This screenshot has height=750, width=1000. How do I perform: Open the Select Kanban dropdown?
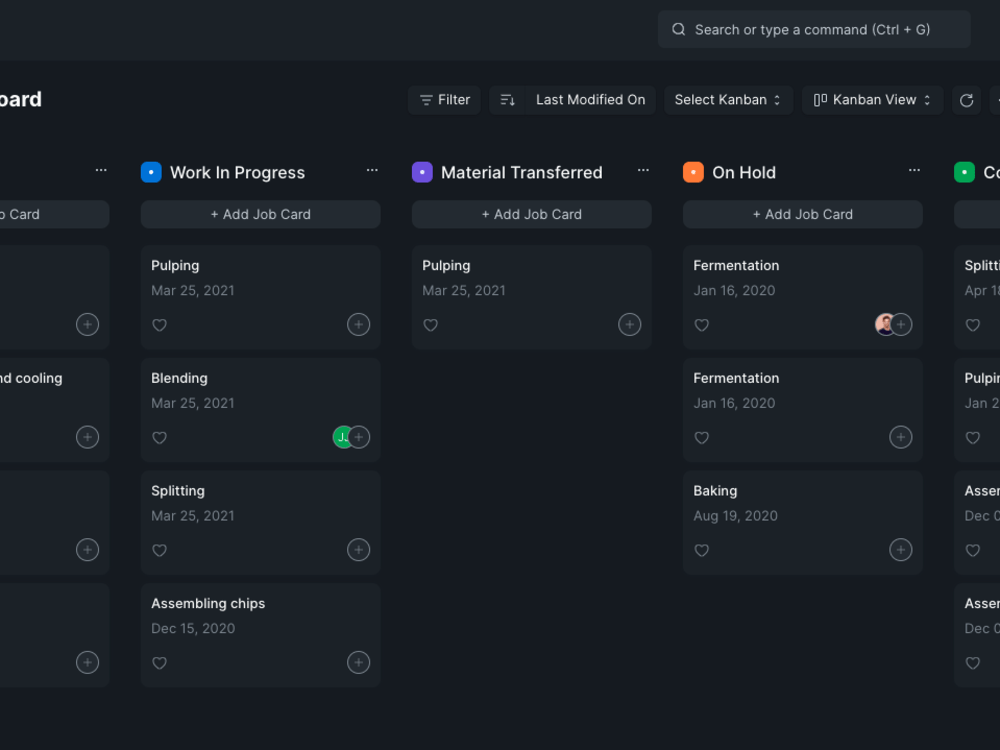click(x=728, y=100)
